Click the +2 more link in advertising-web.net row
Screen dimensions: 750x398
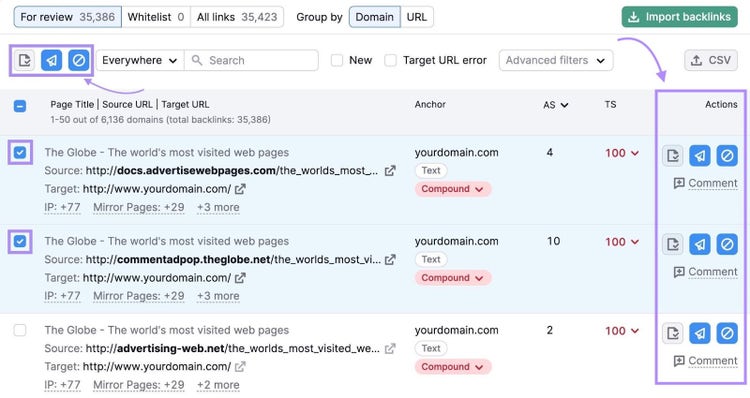click(218, 385)
